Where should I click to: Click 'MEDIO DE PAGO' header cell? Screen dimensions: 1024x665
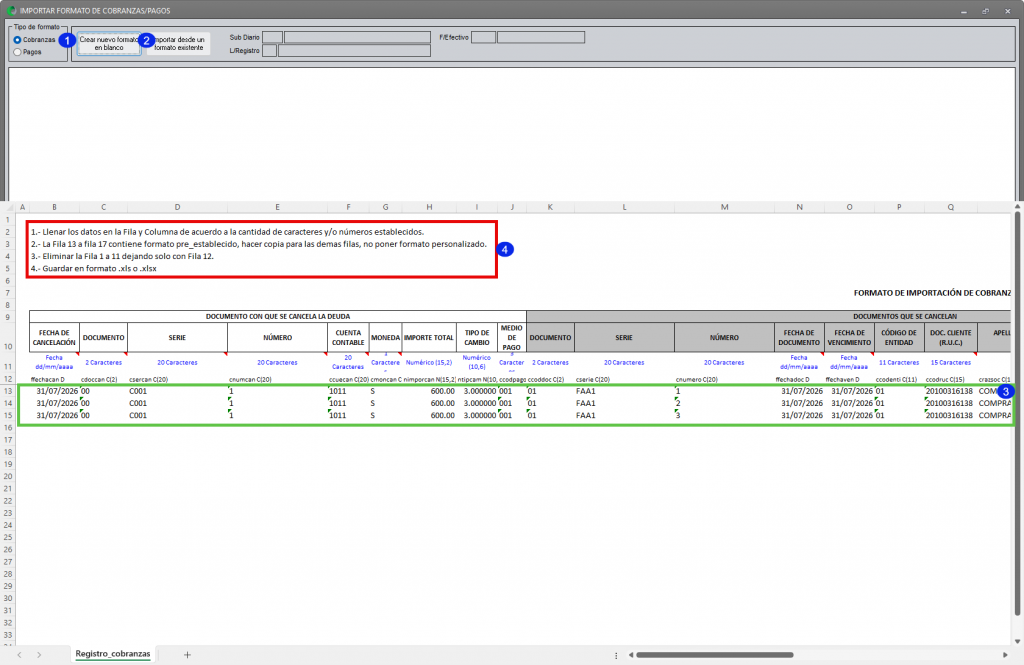click(511, 337)
